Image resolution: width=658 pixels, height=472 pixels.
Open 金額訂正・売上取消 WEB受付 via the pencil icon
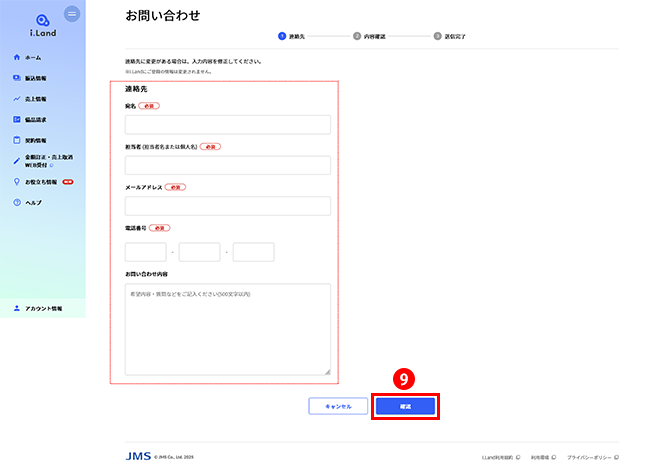pos(17,161)
